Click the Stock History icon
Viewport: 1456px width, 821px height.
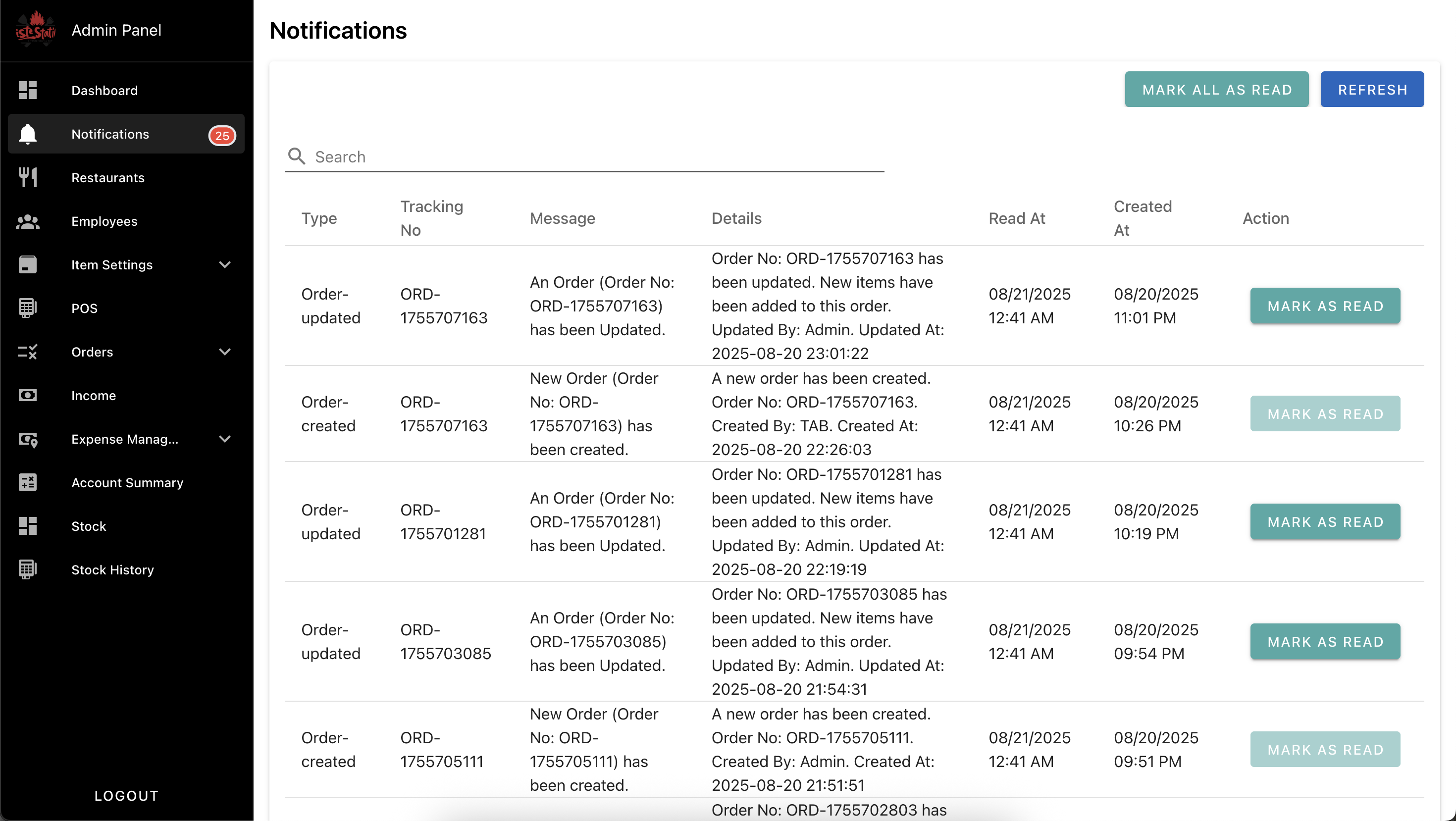pyautogui.click(x=27, y=569)
